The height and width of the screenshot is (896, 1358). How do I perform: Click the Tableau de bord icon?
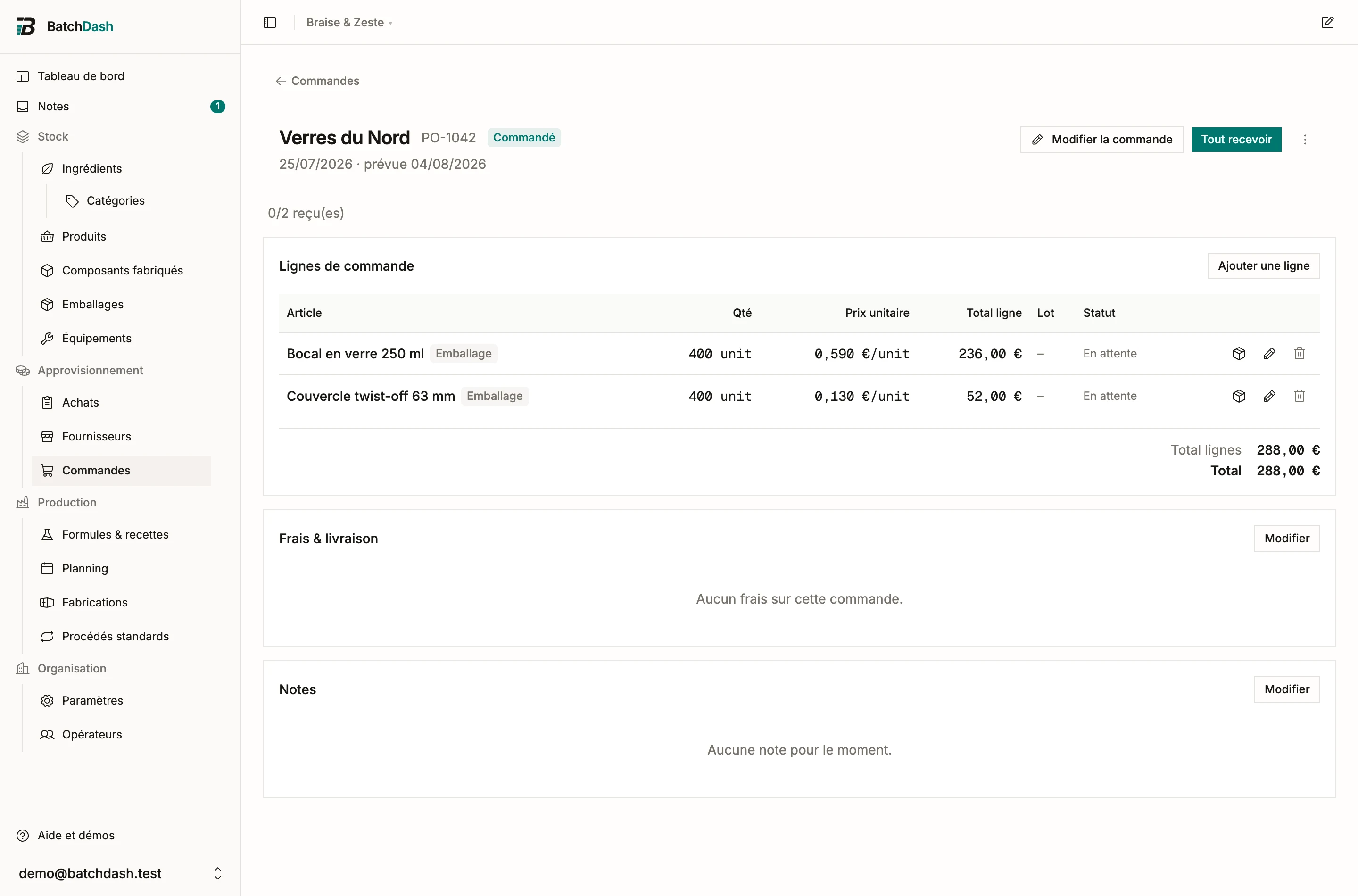click(23, 76)
